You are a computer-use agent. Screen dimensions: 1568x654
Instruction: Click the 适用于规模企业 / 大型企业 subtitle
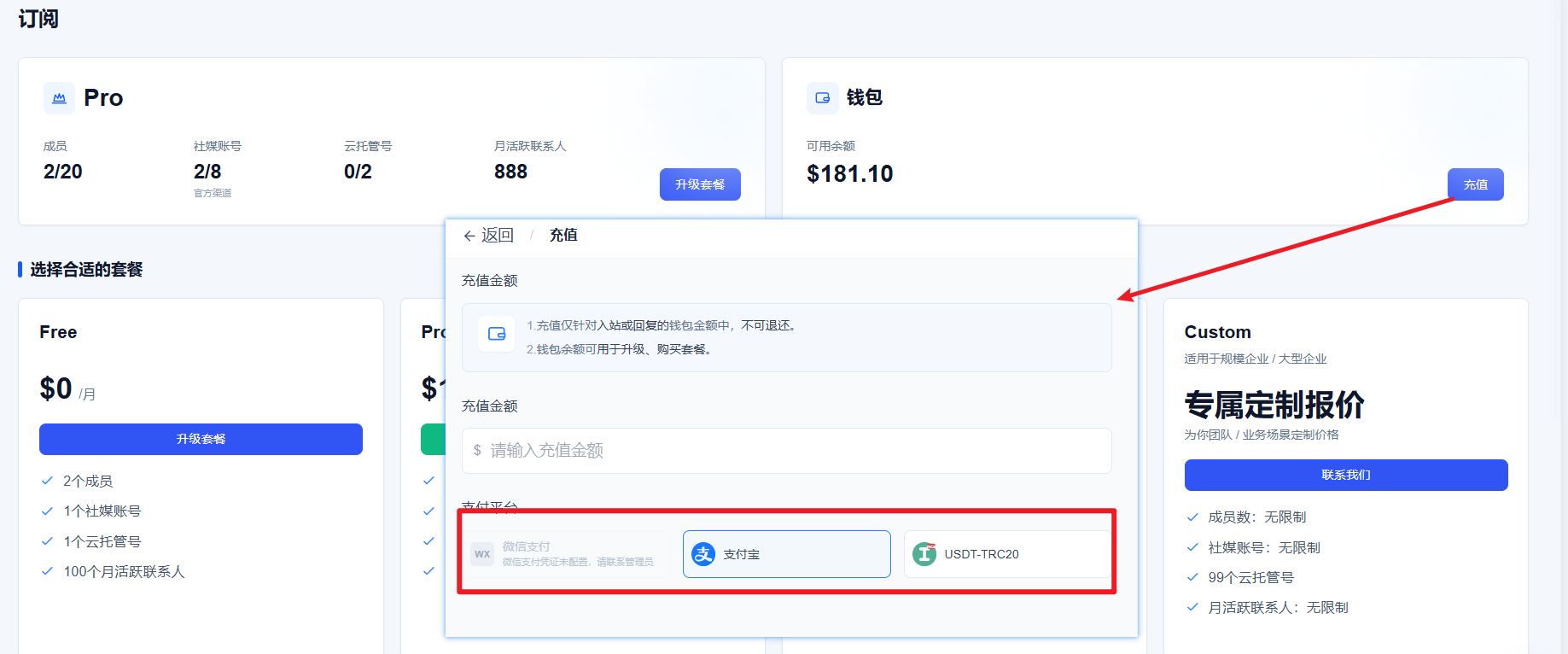(1256, 359)
